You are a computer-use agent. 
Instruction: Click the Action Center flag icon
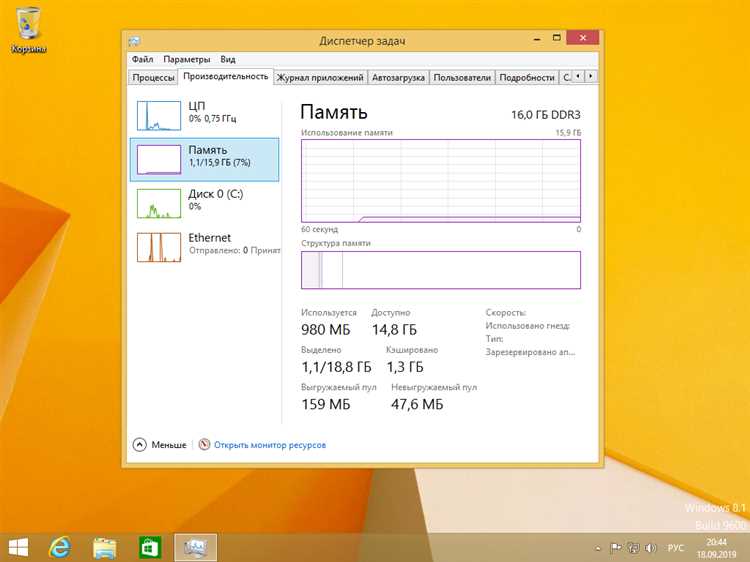(616, 548)
